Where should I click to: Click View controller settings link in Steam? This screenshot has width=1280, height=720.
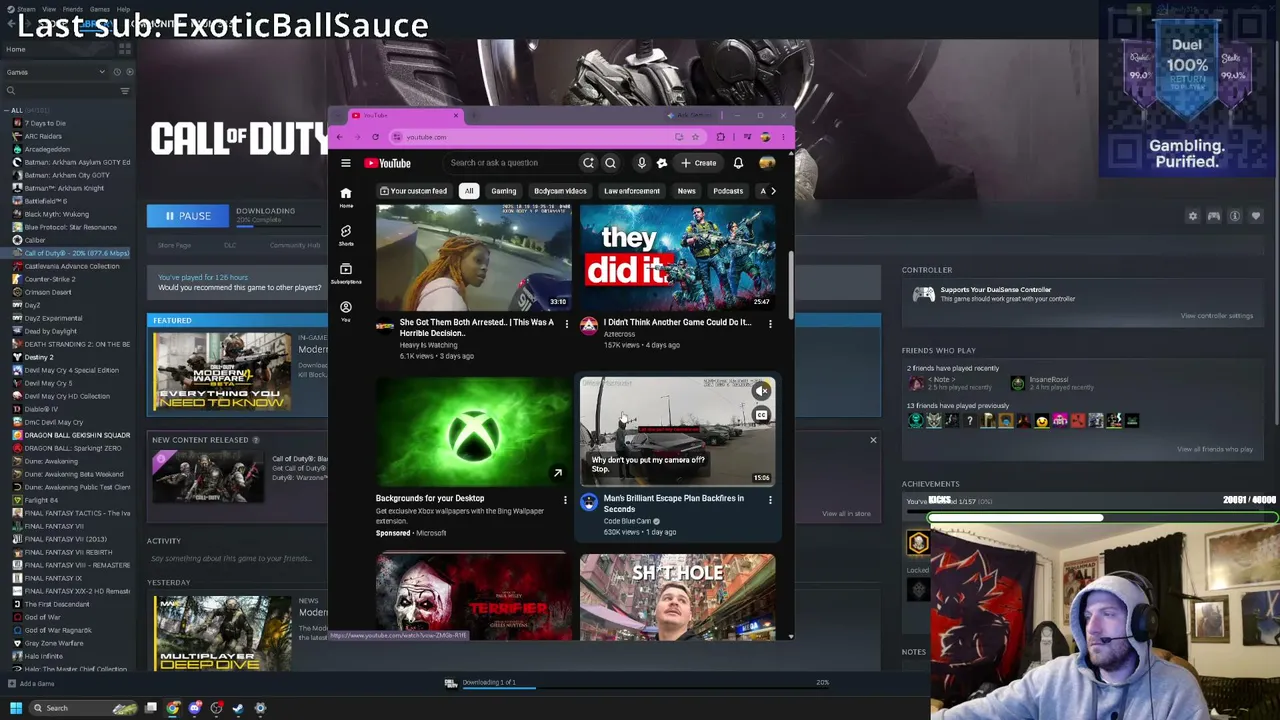coord(1216,316)
